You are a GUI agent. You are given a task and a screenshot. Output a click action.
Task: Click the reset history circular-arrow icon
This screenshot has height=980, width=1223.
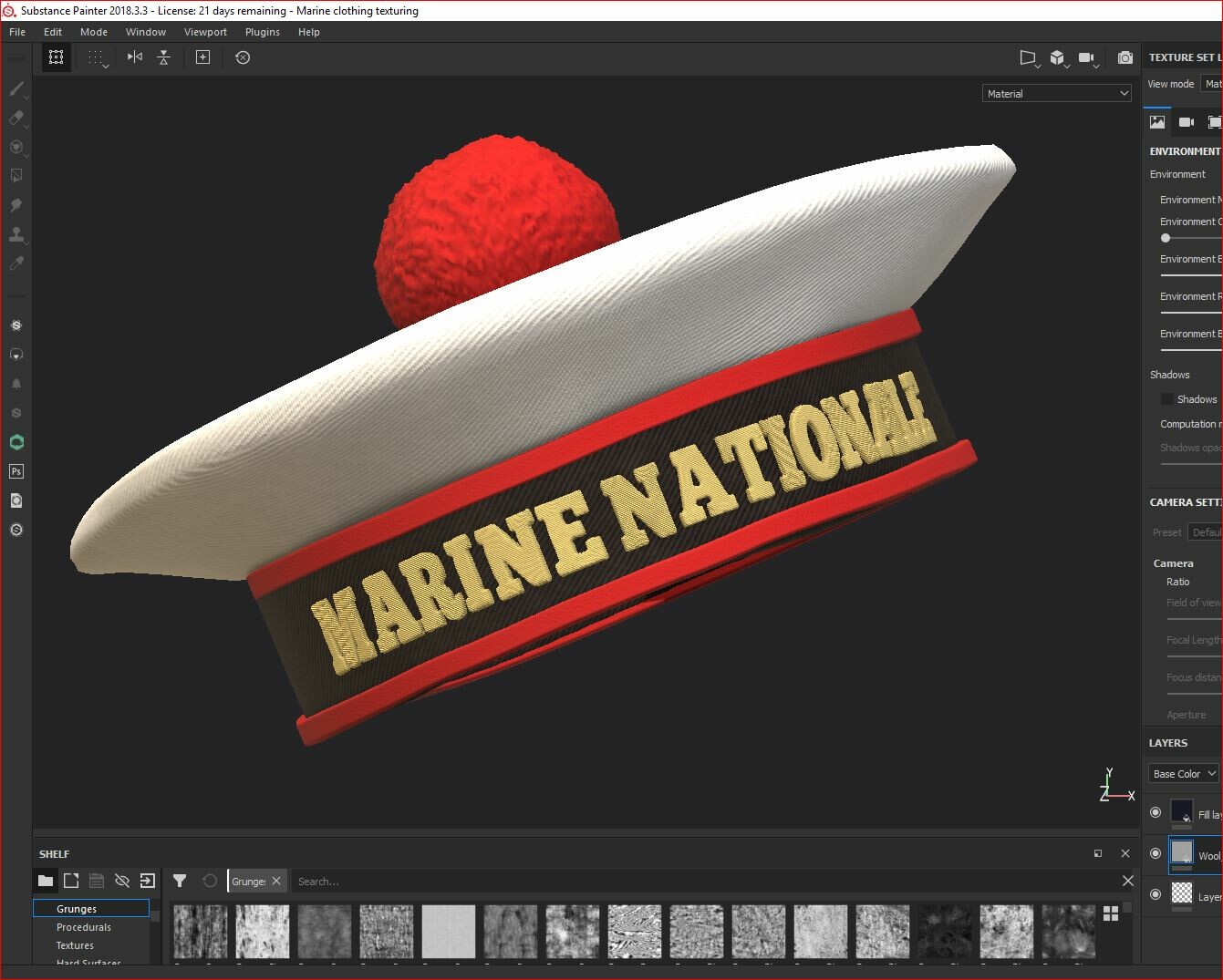pyautogui.click(x=243, y=57)
